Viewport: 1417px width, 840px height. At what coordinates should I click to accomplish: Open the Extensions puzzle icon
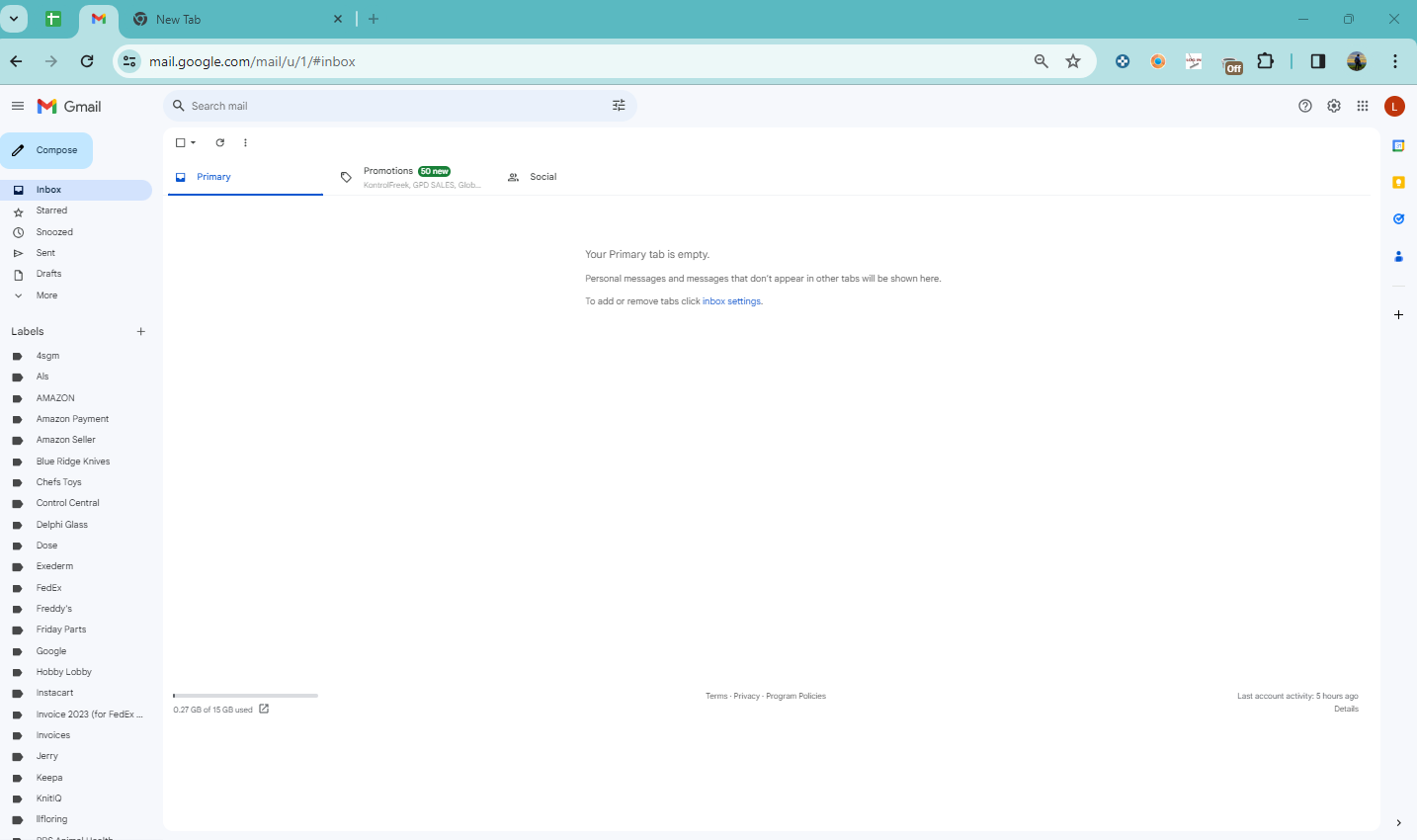click(x=1266, y=61)
